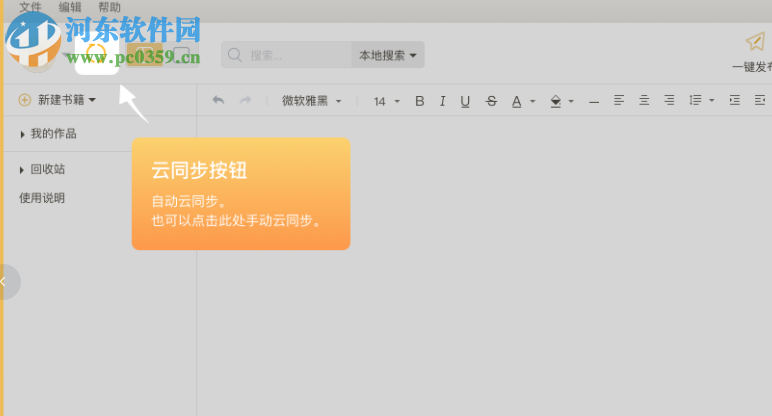This screenshot has height=416, width=772.
Task: Open the font size 14 dropdown
Action: [x=386, y=101]
